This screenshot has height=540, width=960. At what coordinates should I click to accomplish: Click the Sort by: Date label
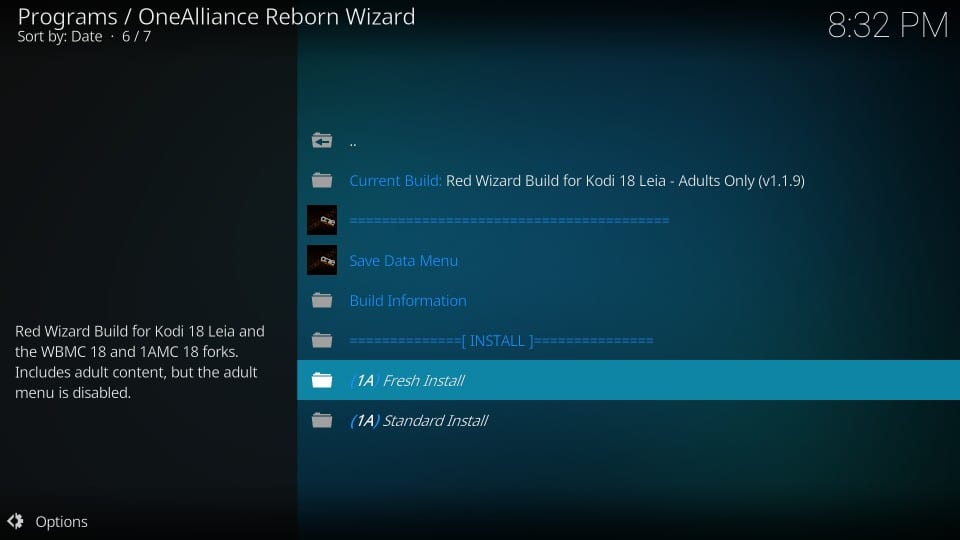click(x=60, y=37)
